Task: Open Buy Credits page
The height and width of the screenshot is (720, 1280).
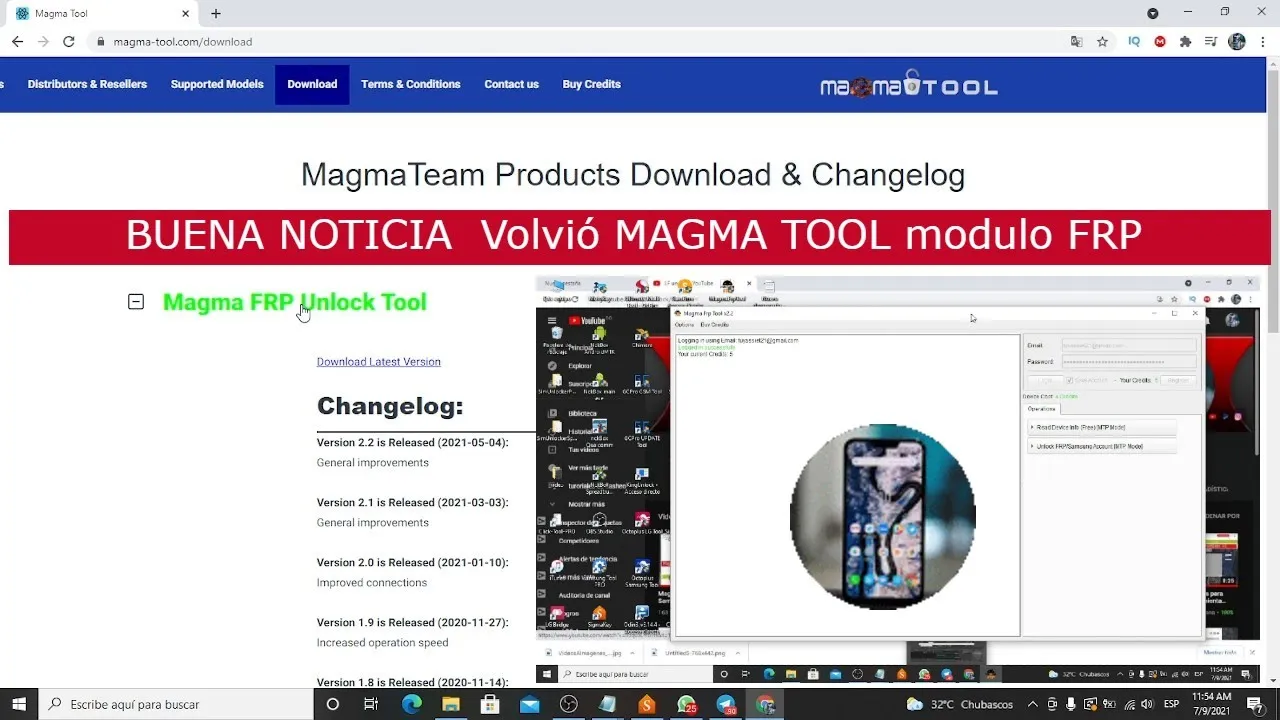Action: point(592,84)
